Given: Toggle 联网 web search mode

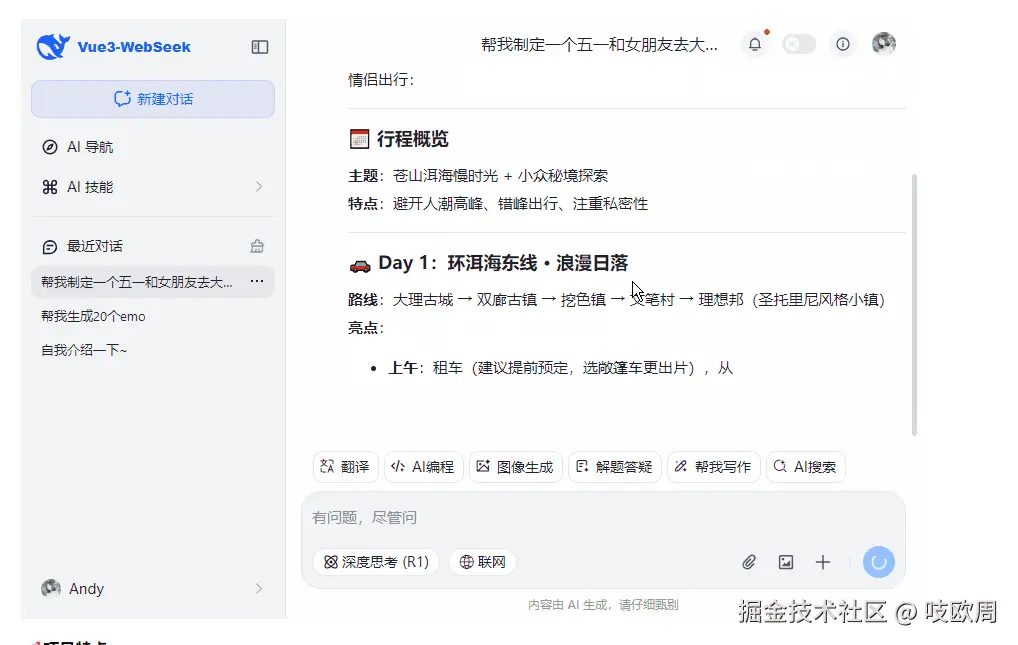Looking at the screenshot, I should click(482, 562).
